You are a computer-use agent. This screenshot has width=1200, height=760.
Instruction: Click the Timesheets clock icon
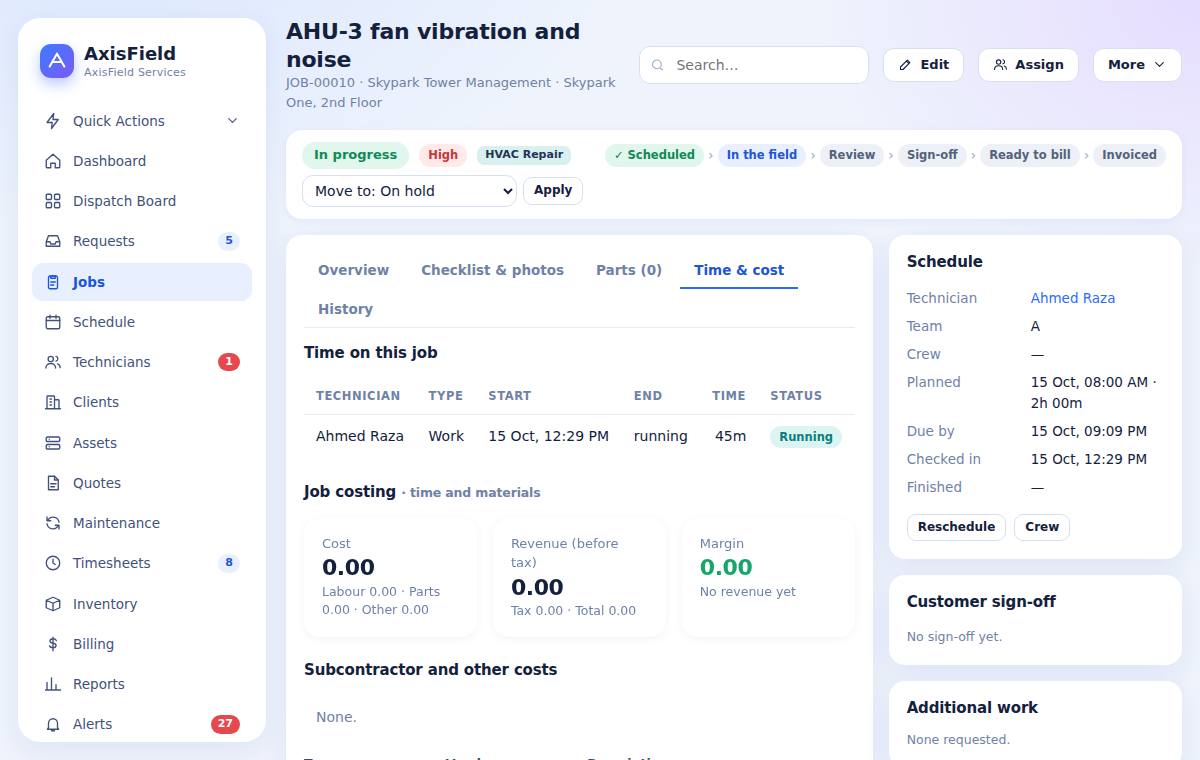(x=53, y=563)
